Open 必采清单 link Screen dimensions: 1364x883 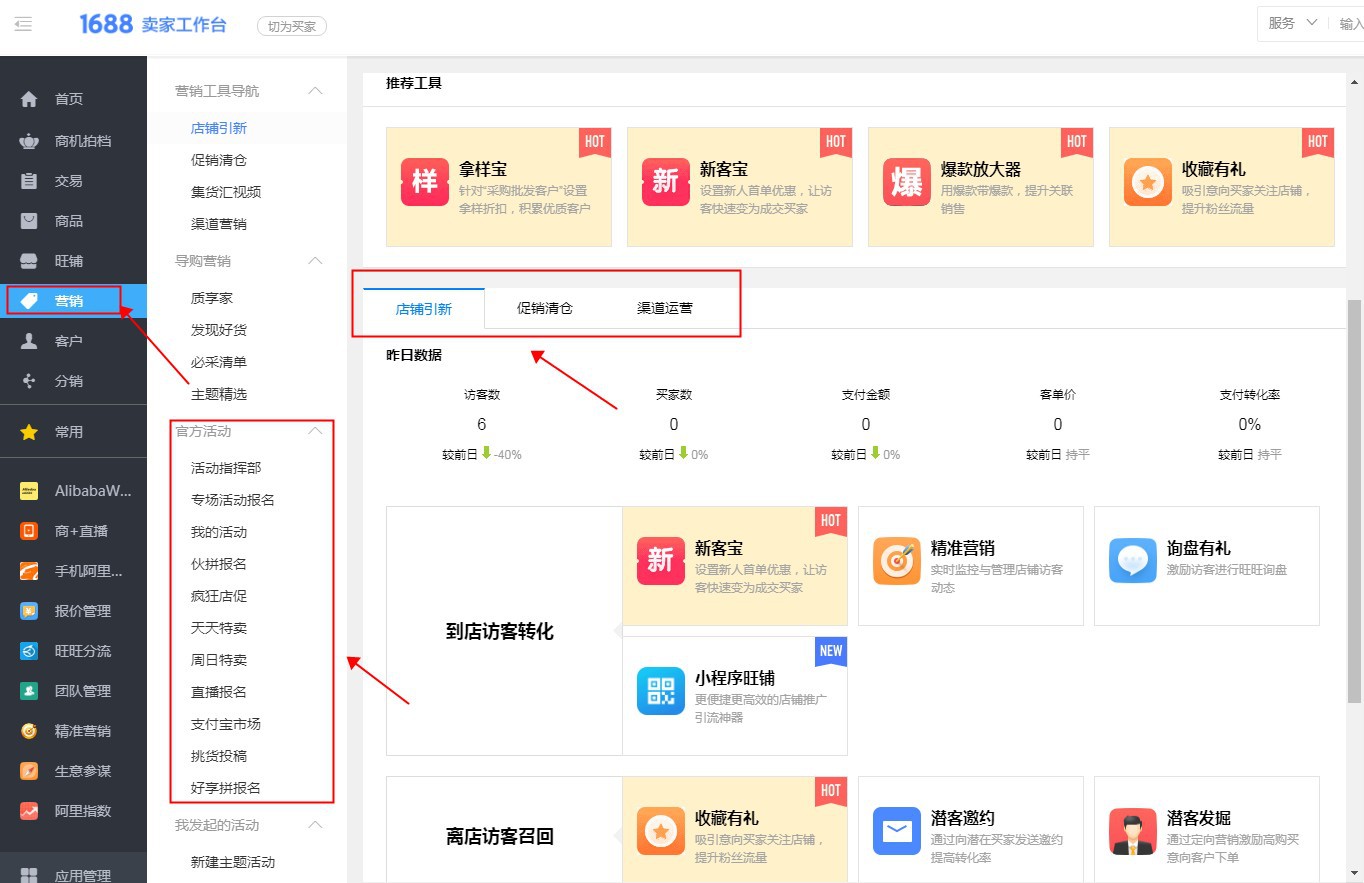tap(219, 362)
